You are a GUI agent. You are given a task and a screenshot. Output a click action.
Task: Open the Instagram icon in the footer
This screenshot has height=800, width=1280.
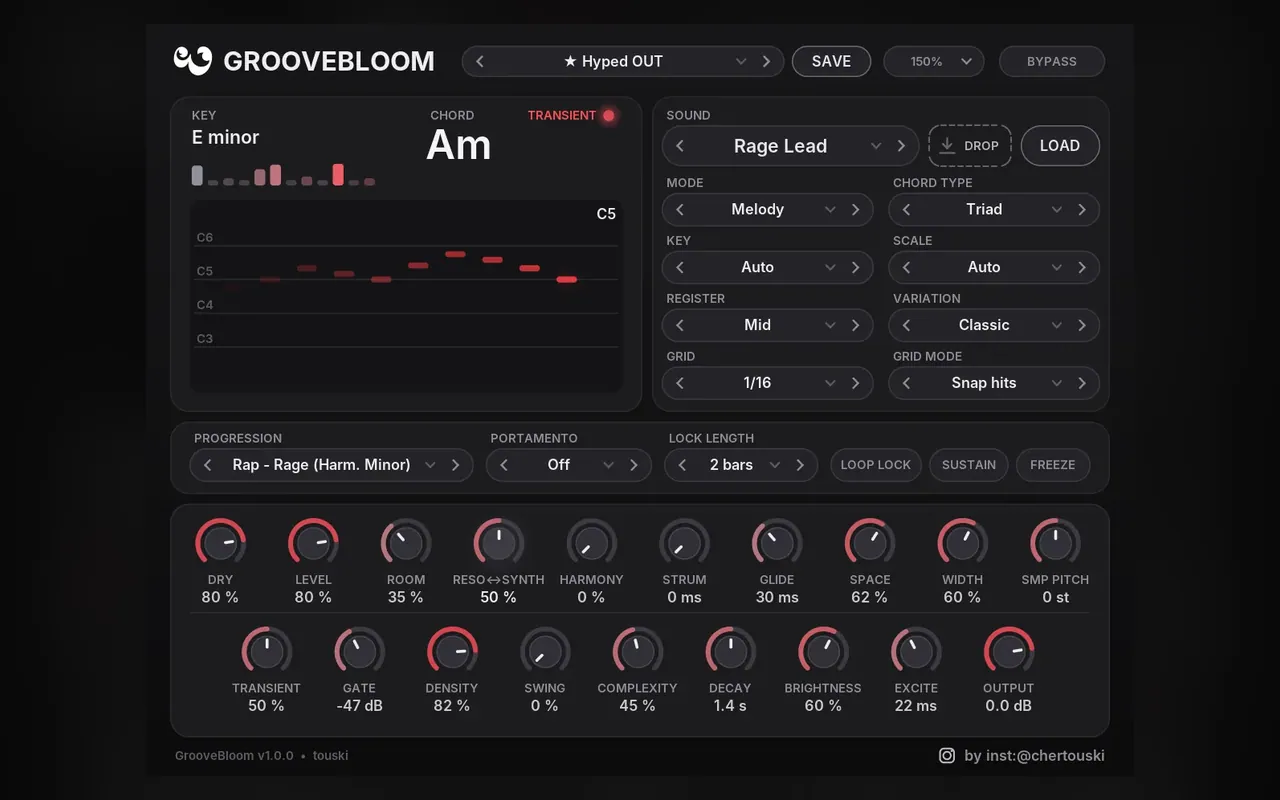[x=947, y=756]
